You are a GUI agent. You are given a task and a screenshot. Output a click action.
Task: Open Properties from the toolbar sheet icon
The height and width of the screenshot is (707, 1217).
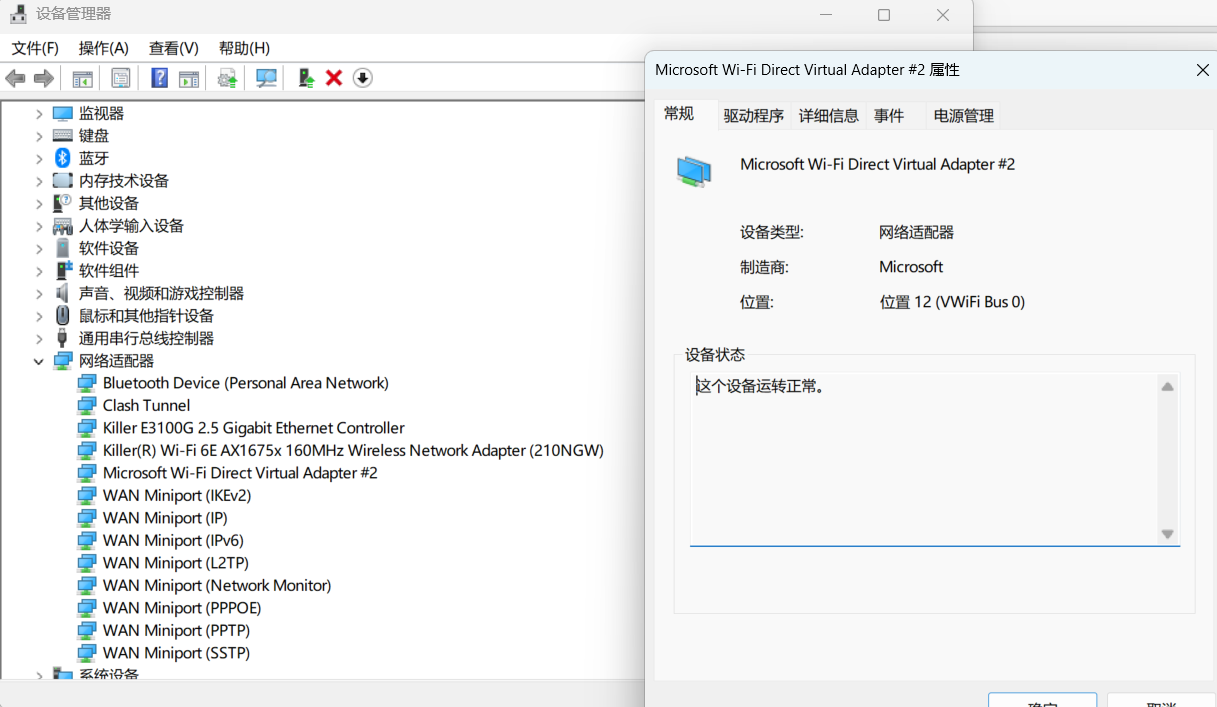121,78
